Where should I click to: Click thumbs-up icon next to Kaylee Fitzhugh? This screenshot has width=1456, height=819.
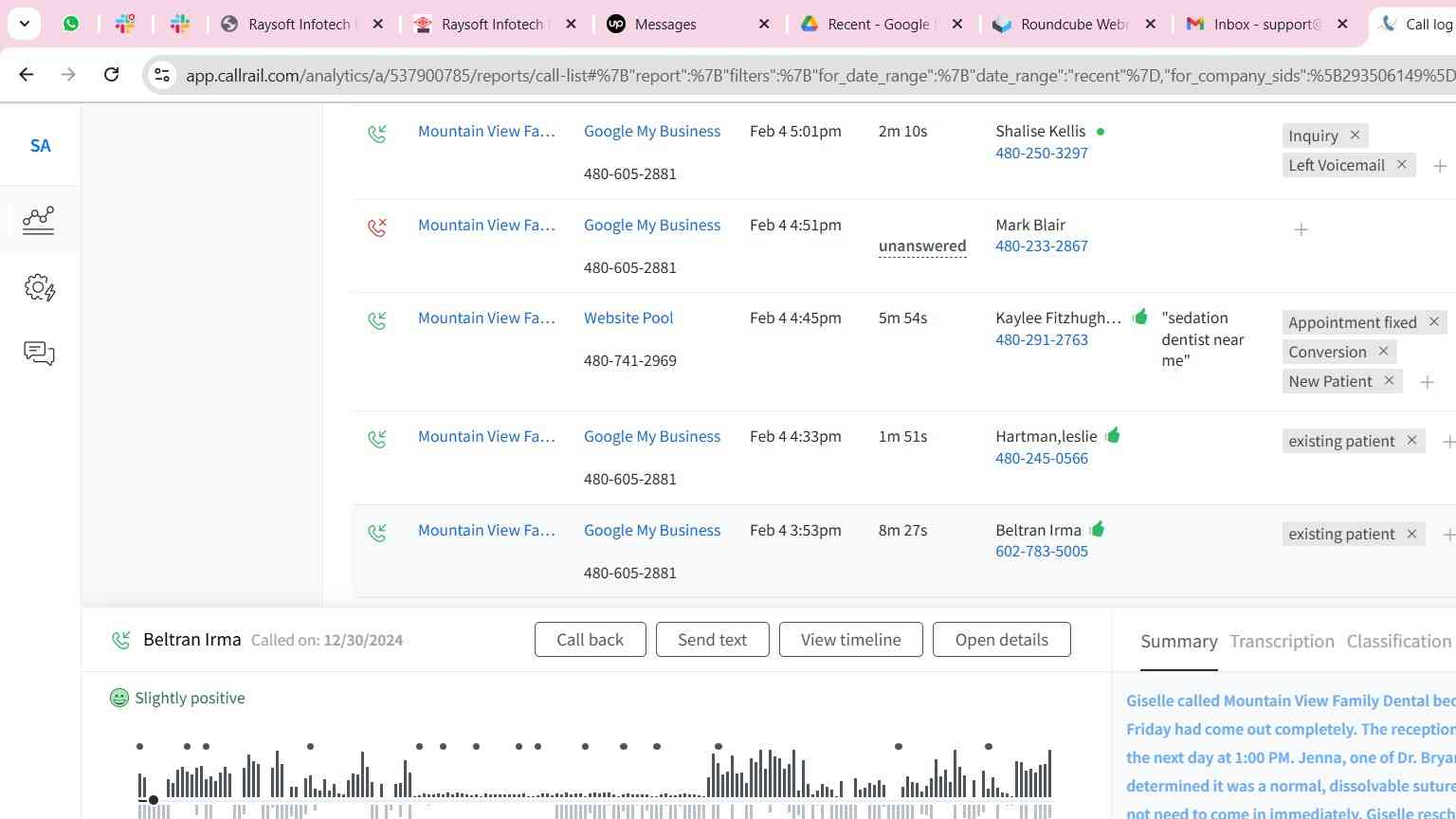1139,317
